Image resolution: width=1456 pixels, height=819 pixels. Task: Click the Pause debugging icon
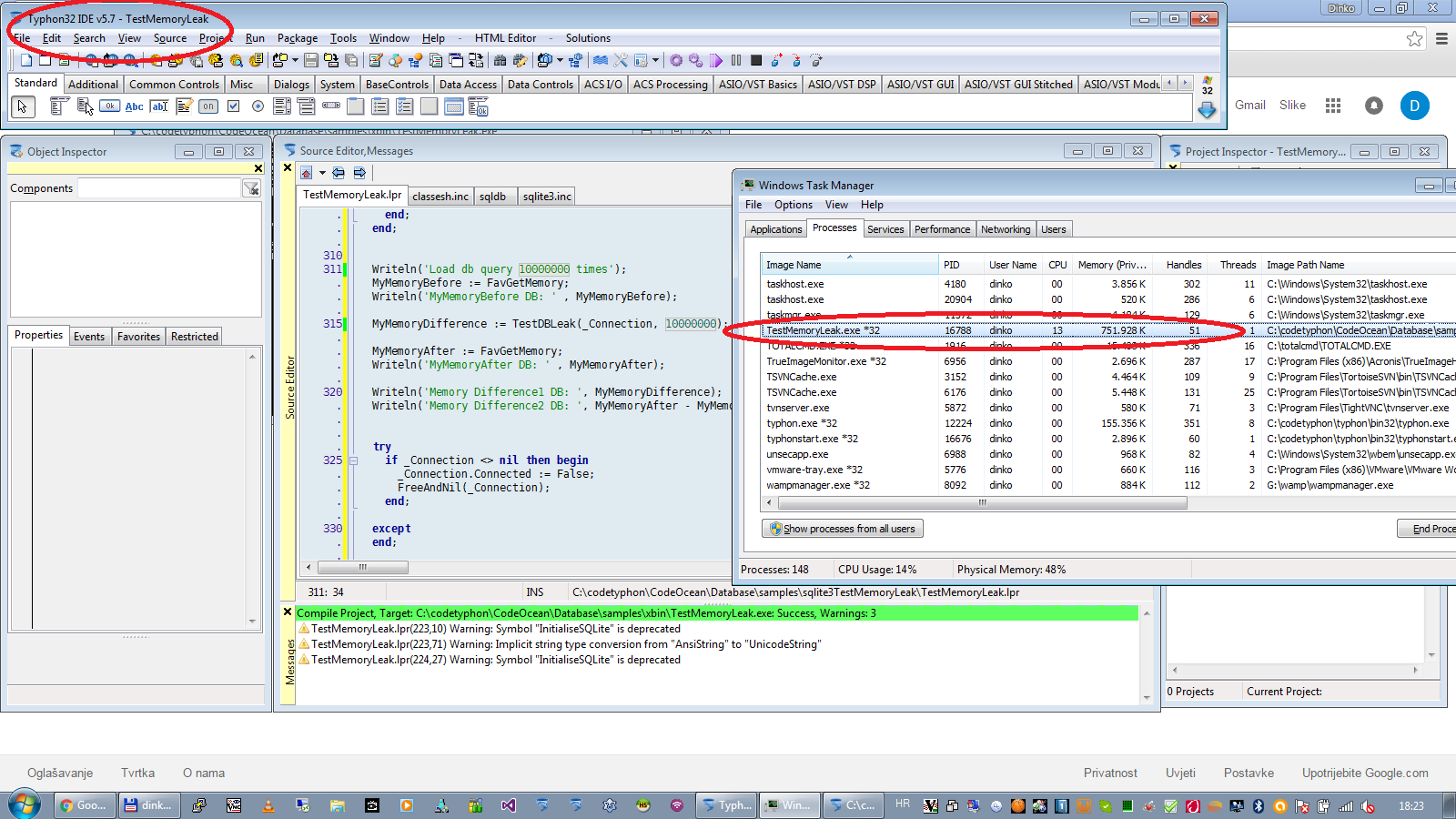coord(736,60)
